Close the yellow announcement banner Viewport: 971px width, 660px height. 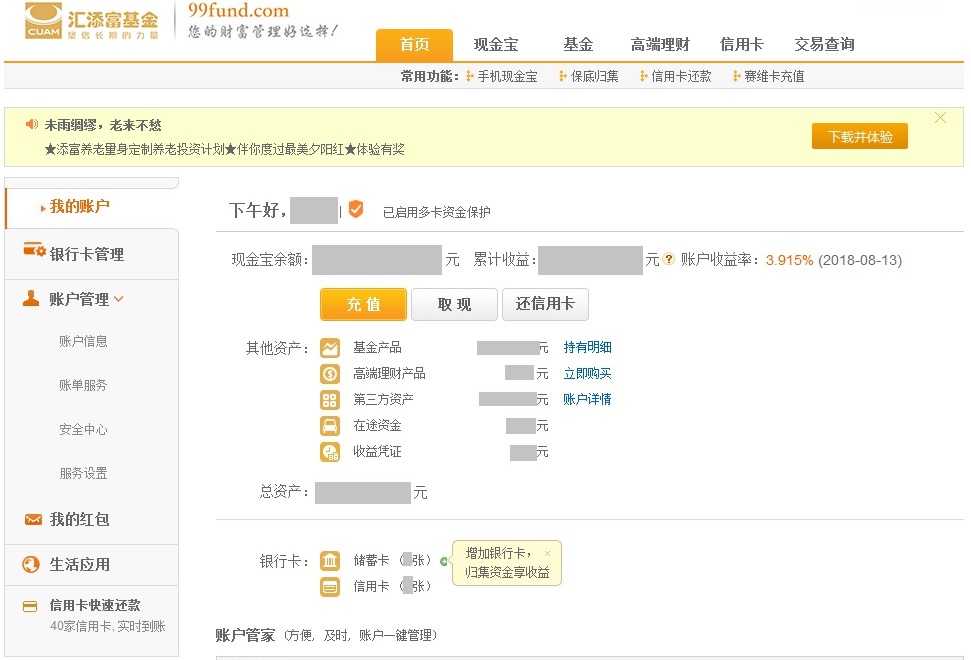(x=940, y=118)
